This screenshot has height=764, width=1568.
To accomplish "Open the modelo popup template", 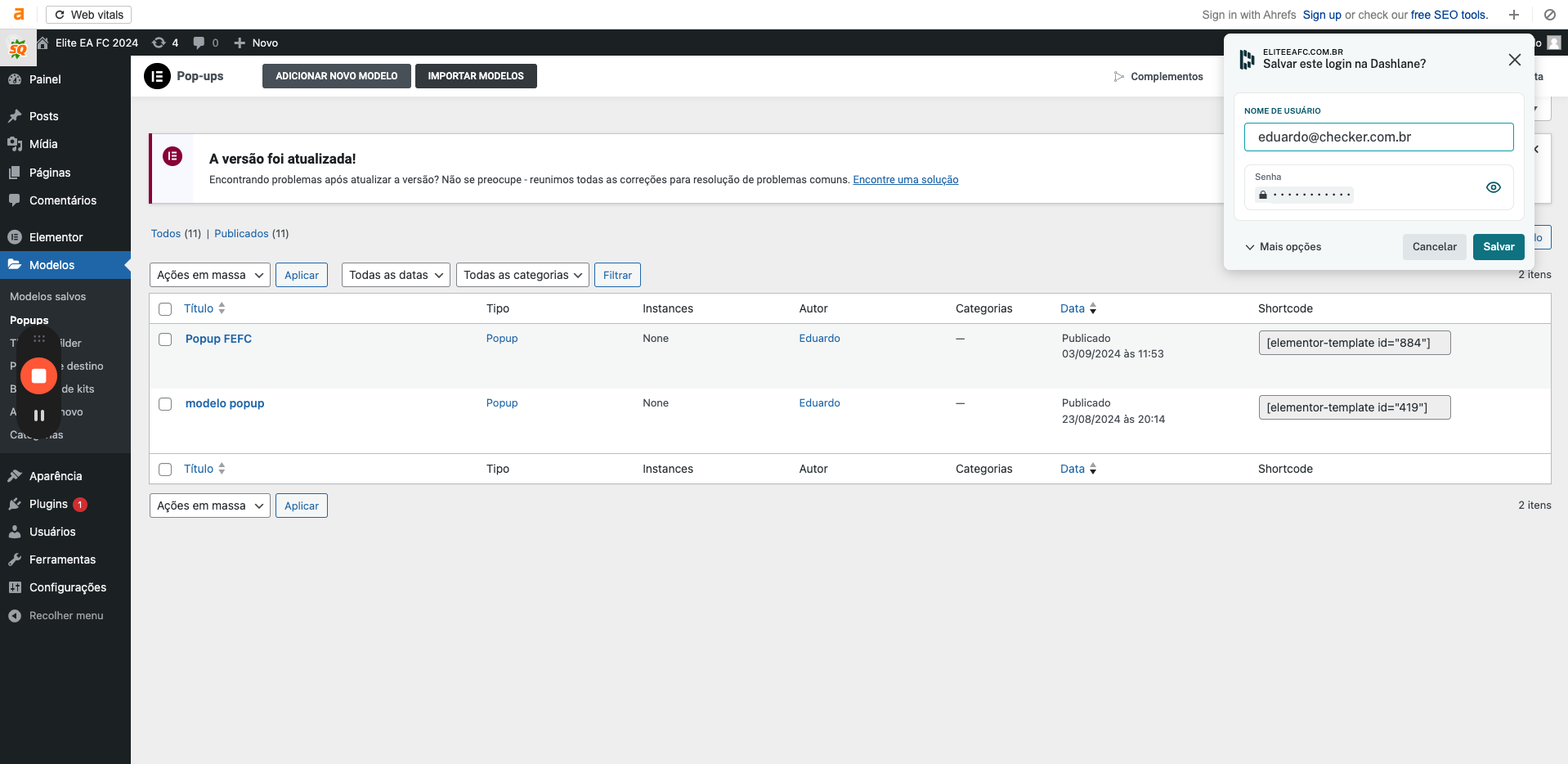I will [x=225, y=403].
